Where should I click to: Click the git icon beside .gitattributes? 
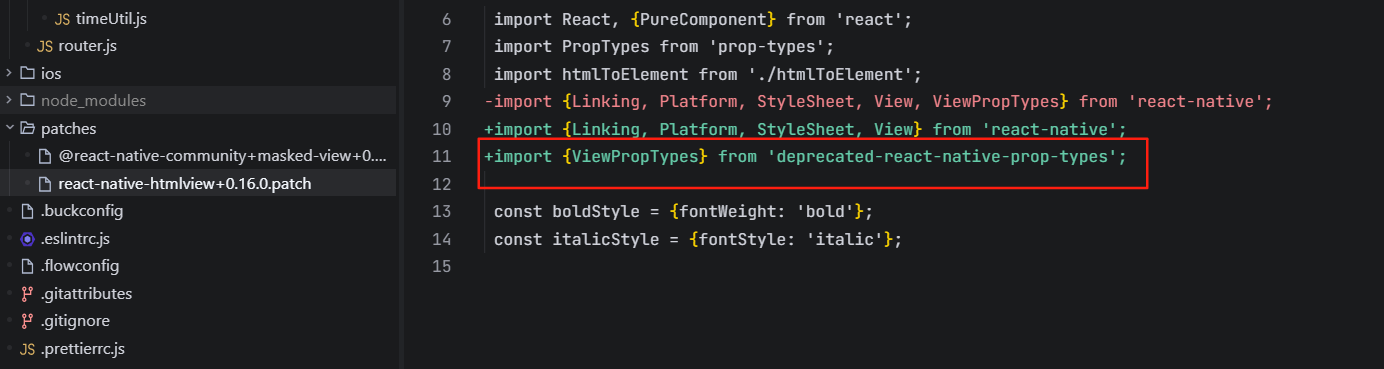click(x=27, y=294)
